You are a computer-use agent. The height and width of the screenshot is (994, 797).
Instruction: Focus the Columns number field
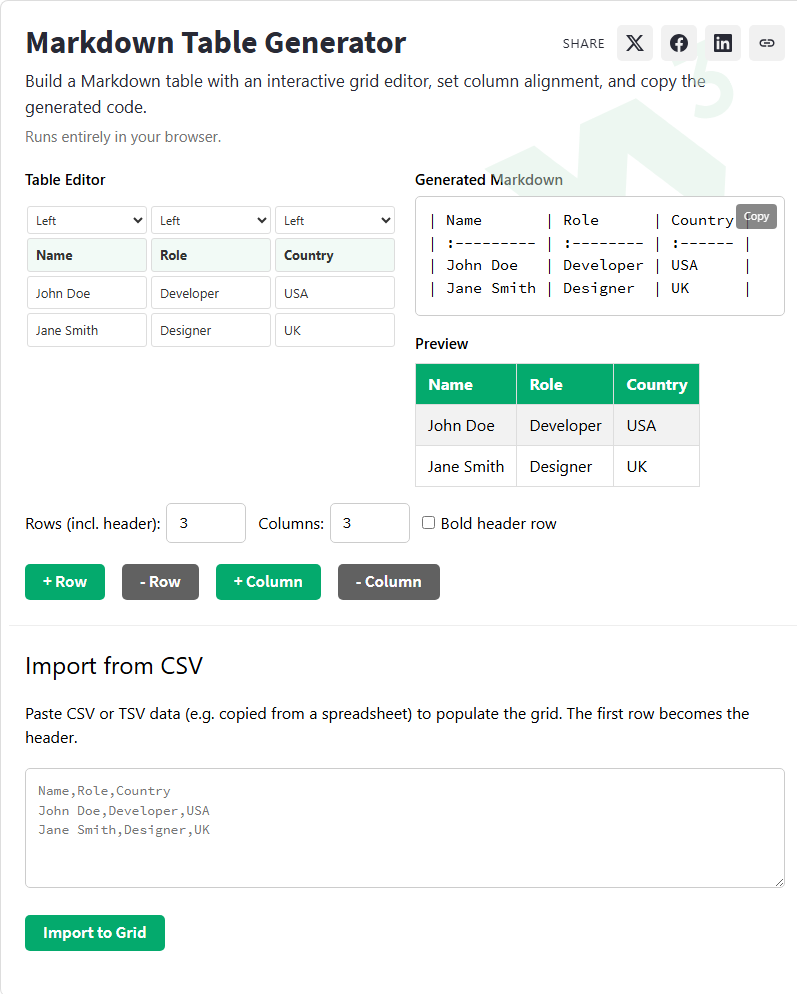pyautogui.click(x=370, y=523)
